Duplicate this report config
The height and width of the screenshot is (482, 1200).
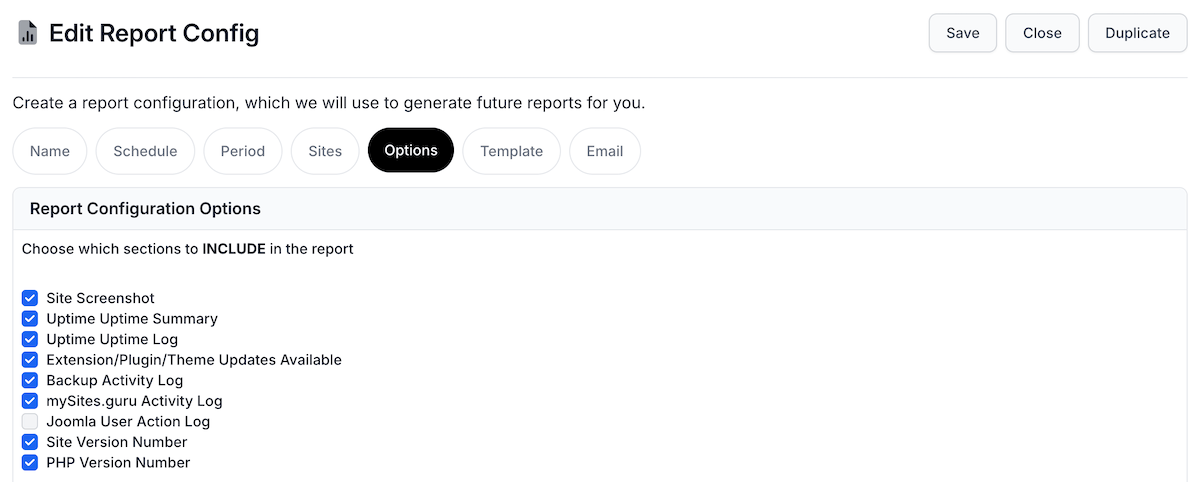coord(1137,33)
